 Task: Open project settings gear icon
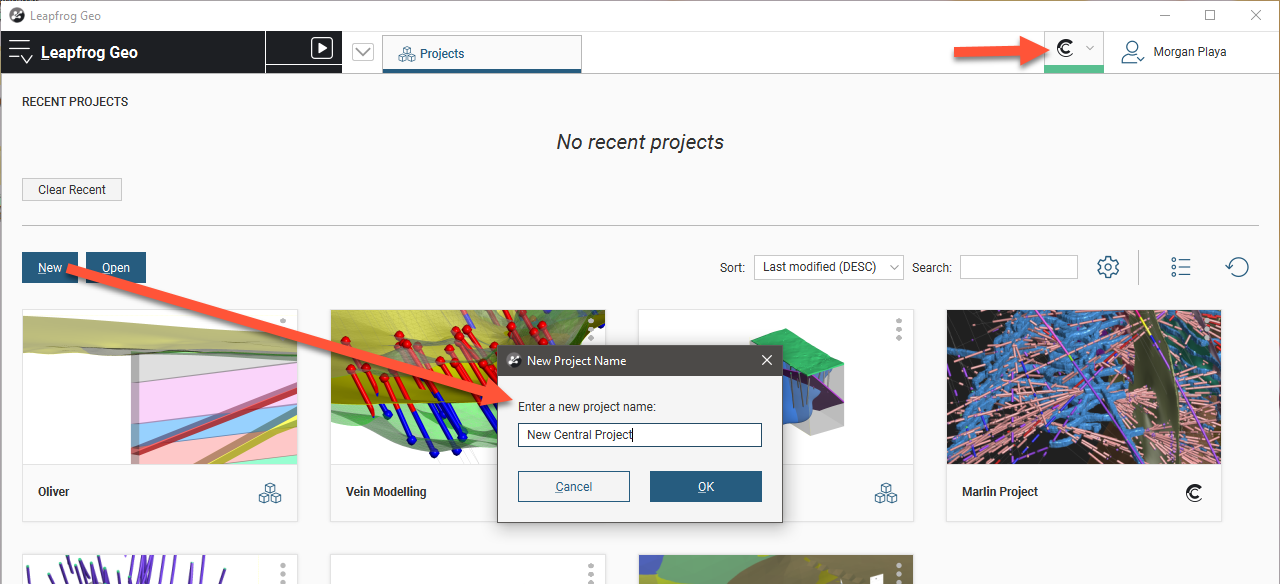point(1108,267)
